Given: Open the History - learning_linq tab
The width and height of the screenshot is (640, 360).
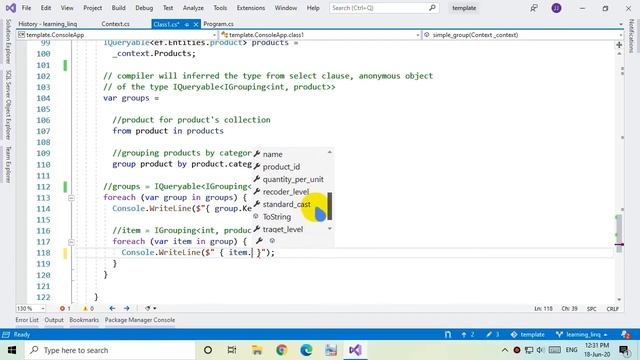Looking at the screenshot, I should (x=47, y=24).
